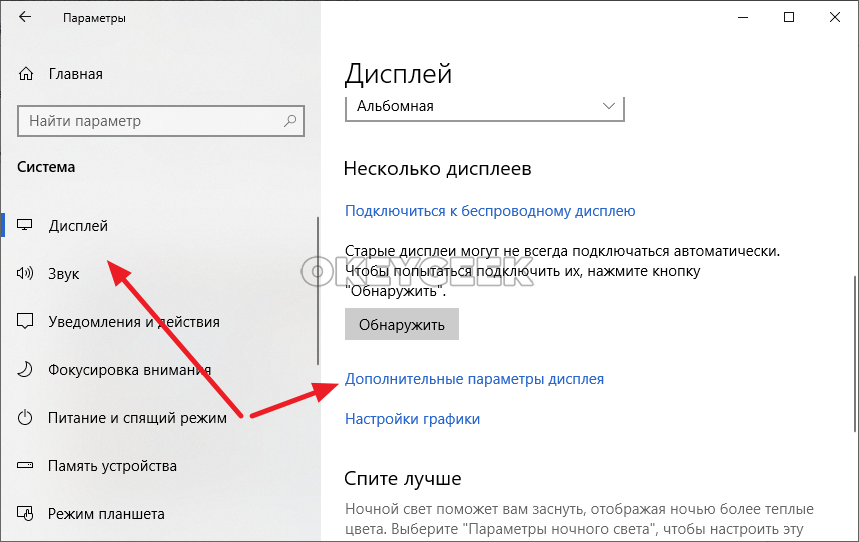Click the Уведомления и действия icon
The image size is (859, 542).
click(x=26, y=322)
